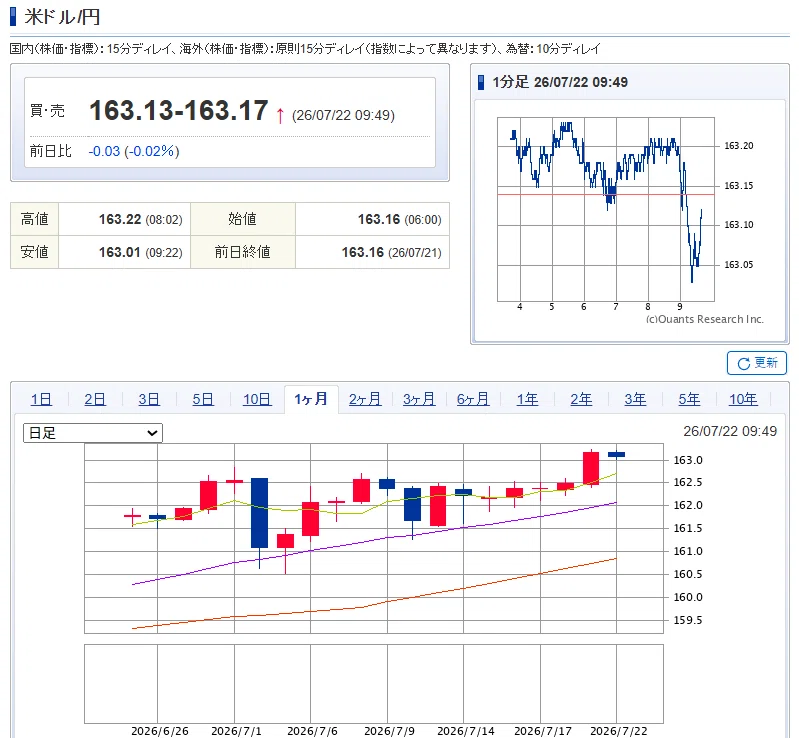This screenshot has width=799, height=738.
Task: Click the large blue candlestick in daily chart
Action: (x=259, y=513)
